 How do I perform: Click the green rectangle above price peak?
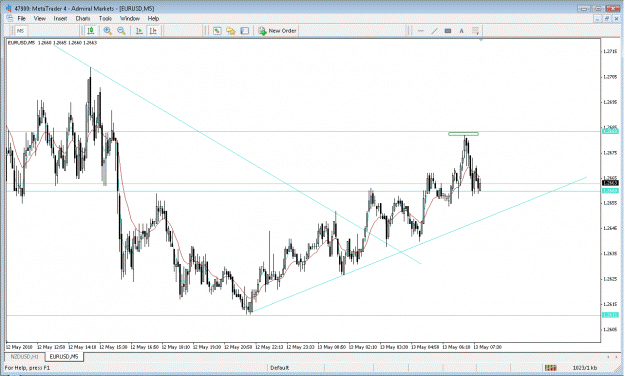coord(463,134)
